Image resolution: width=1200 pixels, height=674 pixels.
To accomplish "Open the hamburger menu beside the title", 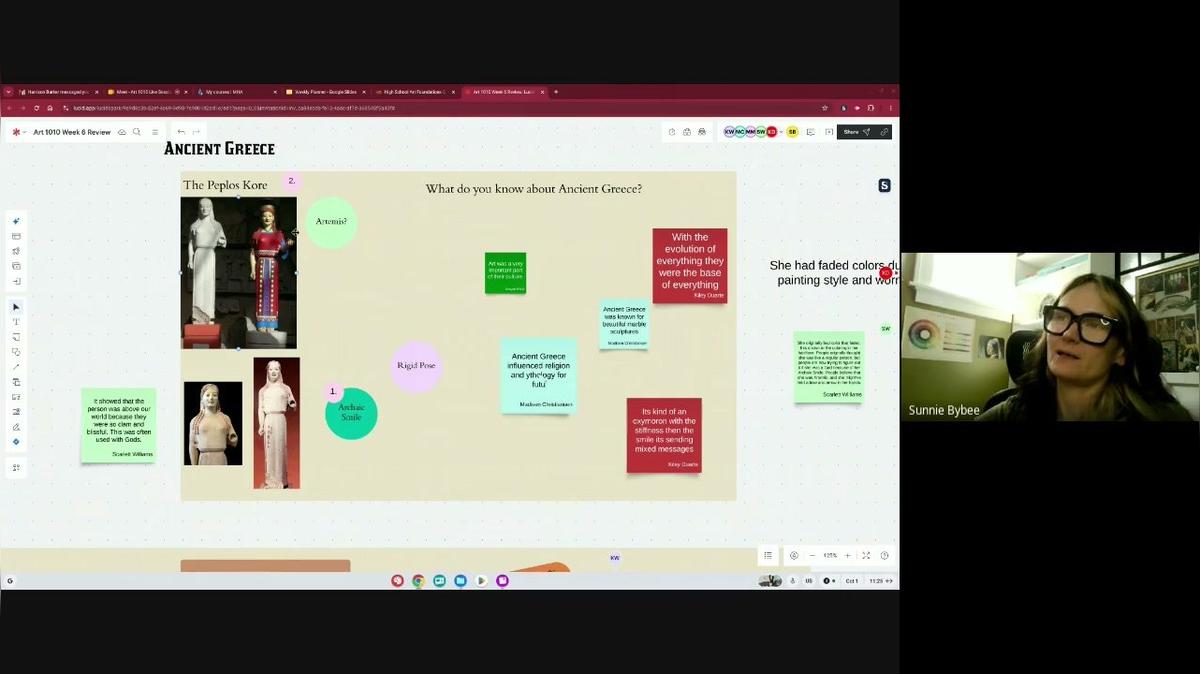I will [155, 132].
